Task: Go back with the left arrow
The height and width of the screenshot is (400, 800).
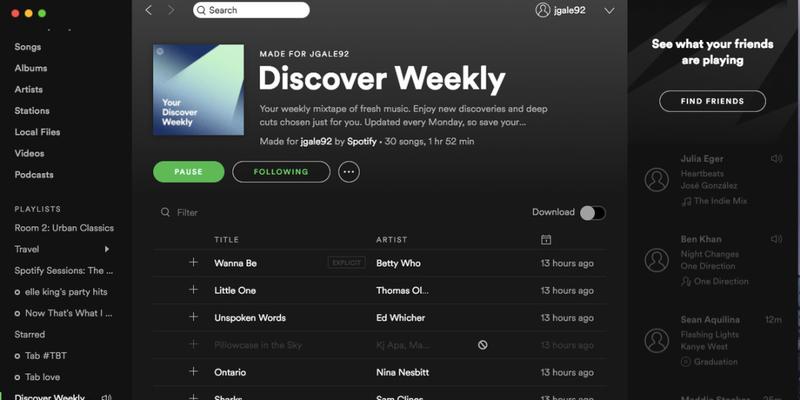Action: tap(148, 10)
